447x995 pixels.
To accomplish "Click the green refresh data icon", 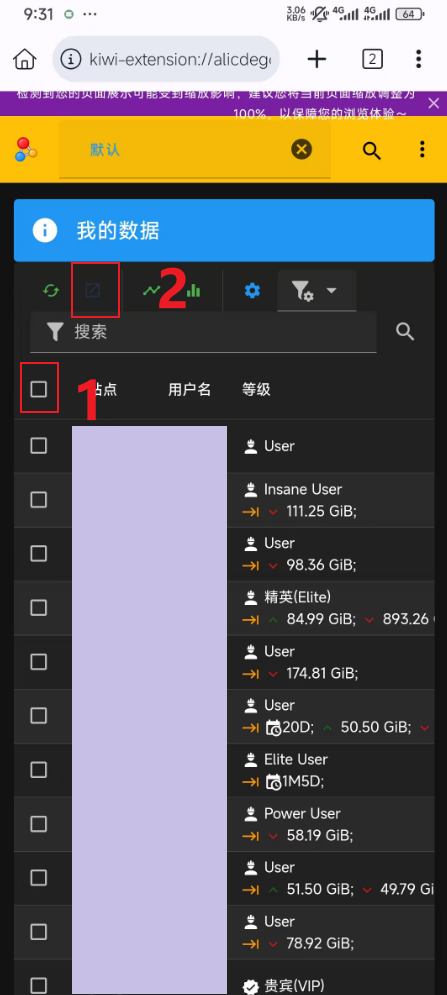I will [51, 291].
